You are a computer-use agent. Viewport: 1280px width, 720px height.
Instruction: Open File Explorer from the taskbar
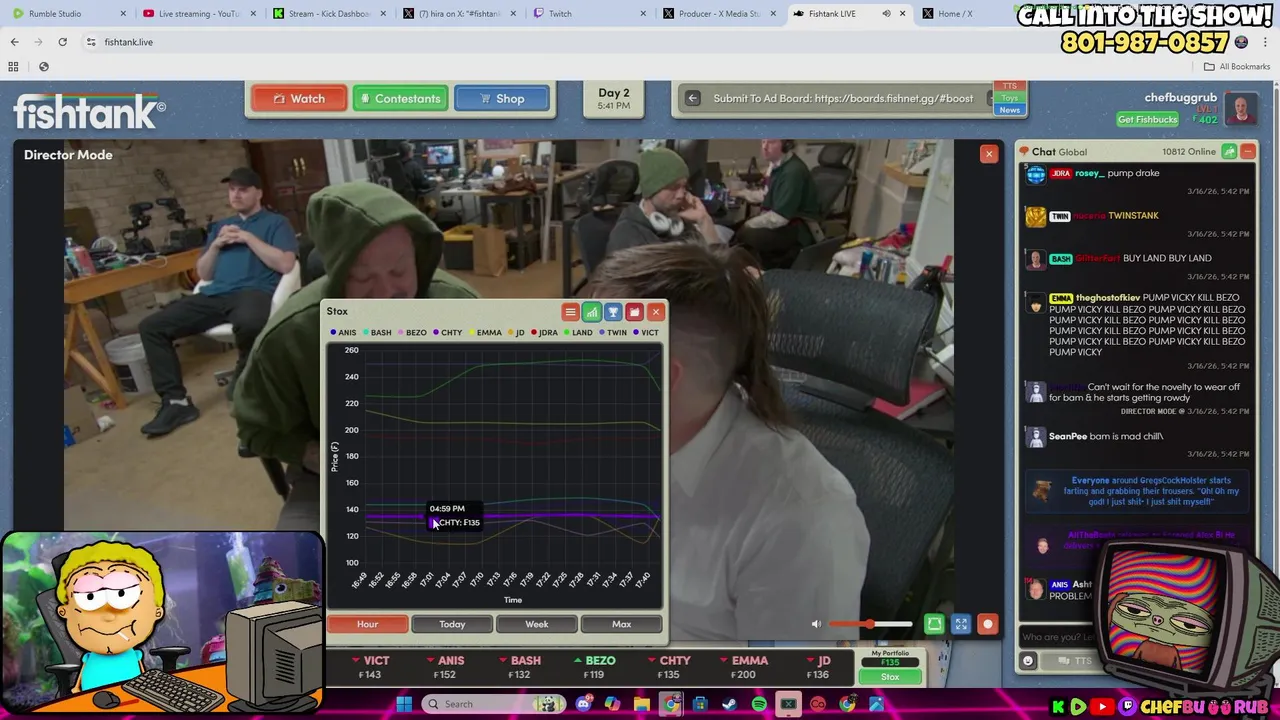point(641,704)
